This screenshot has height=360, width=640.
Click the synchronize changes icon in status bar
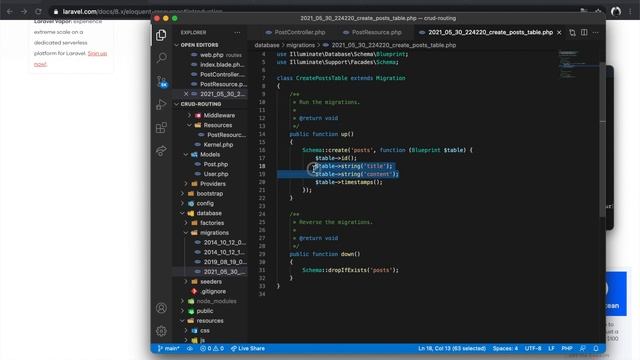pos(190,349)
